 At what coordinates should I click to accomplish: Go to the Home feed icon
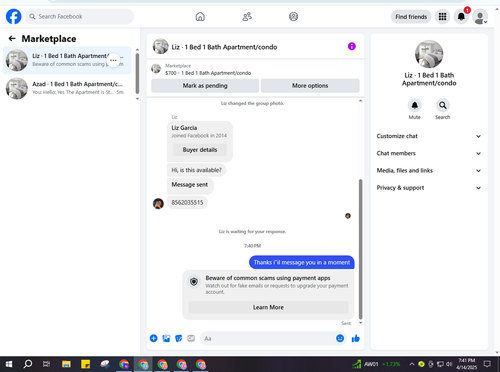pos(200,16)
